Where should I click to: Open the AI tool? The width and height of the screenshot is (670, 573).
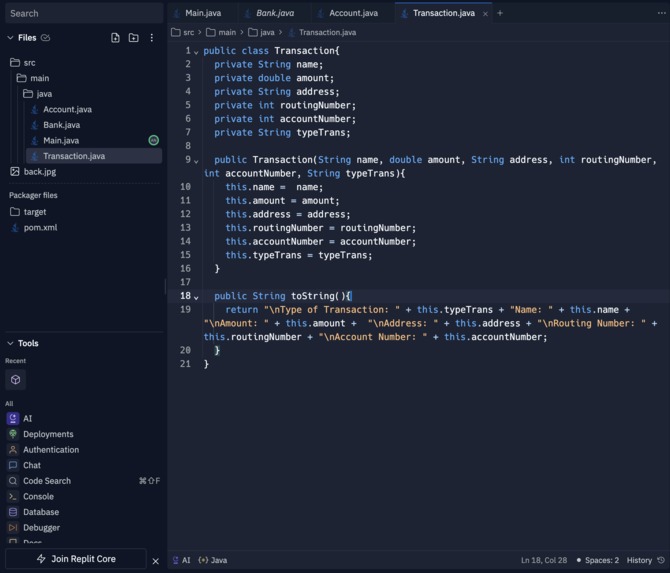(x=20, y=418)
